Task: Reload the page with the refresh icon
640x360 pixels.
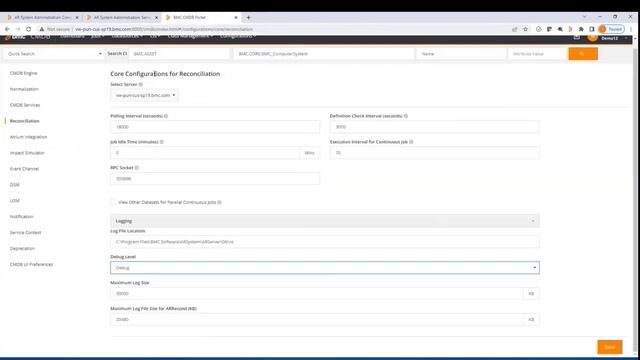Action: point(29,29)
